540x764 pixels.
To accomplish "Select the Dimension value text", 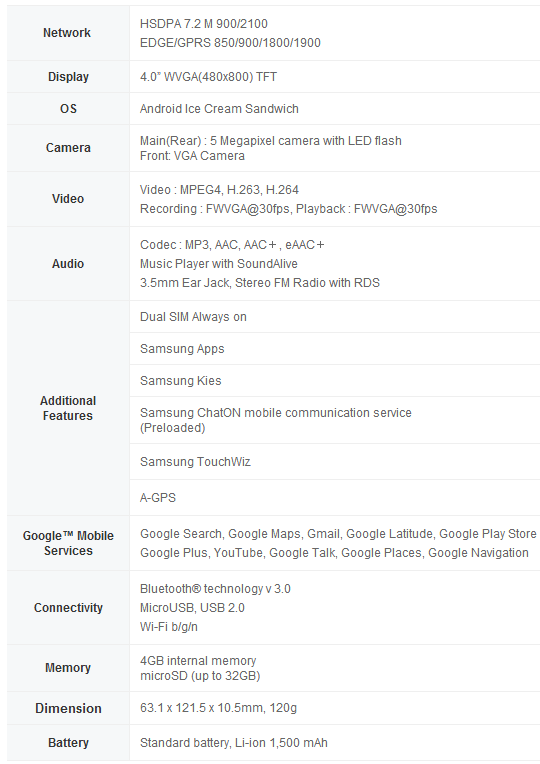I will click(218, 707).
